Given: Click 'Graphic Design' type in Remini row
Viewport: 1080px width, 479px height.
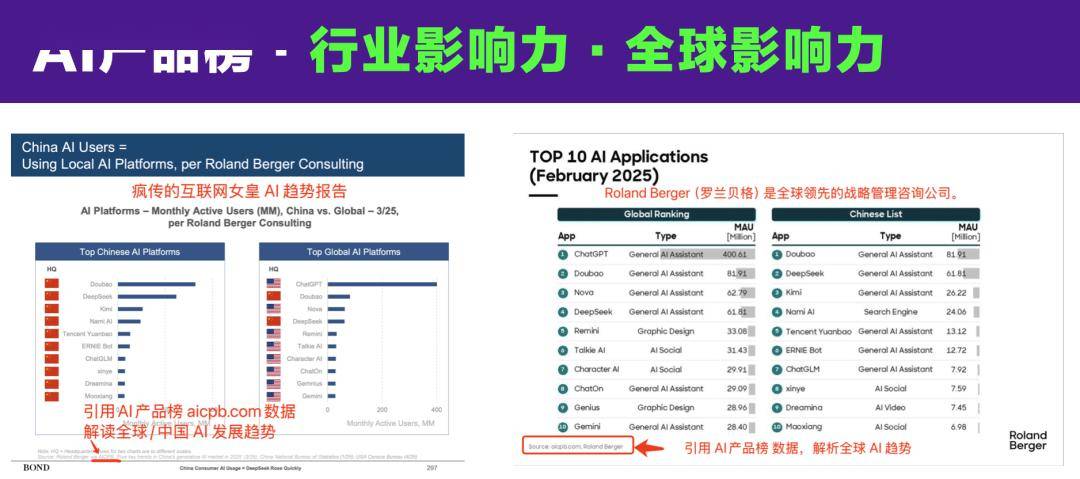Looking at the screenshot, I should tap(665, 331).
